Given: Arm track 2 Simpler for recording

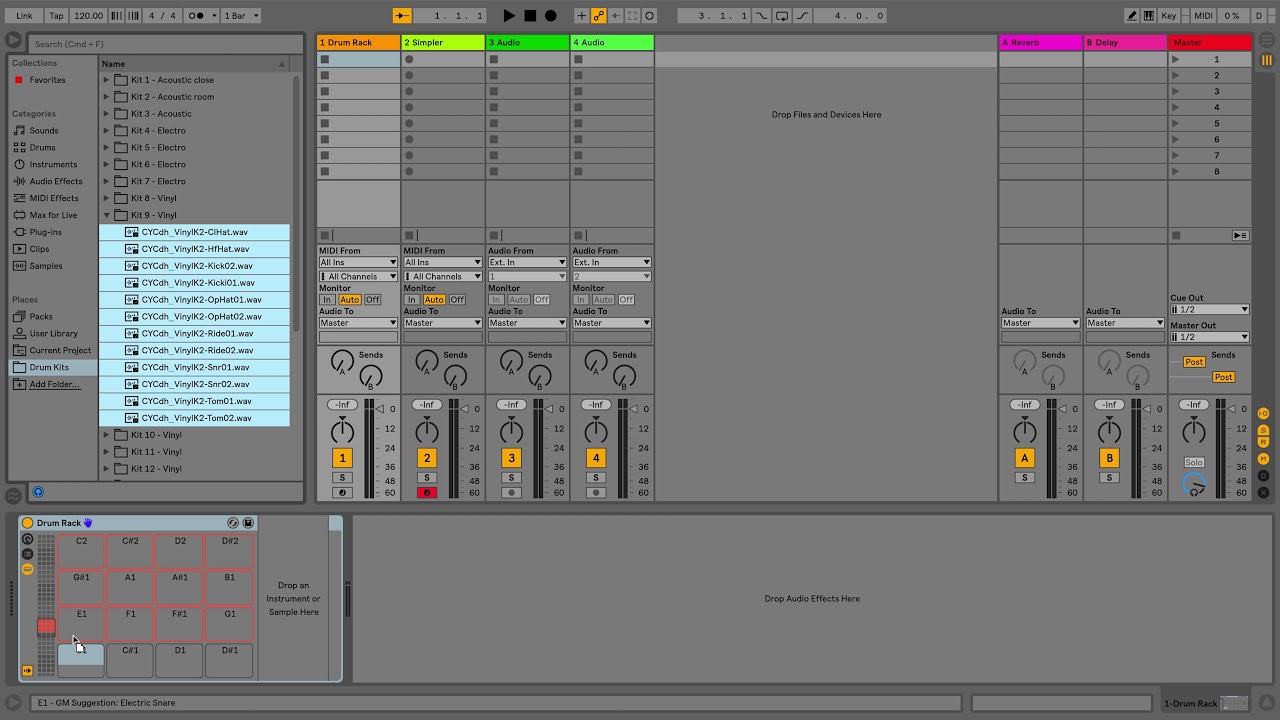Looking at the screenshot, I should coord(427,493).
